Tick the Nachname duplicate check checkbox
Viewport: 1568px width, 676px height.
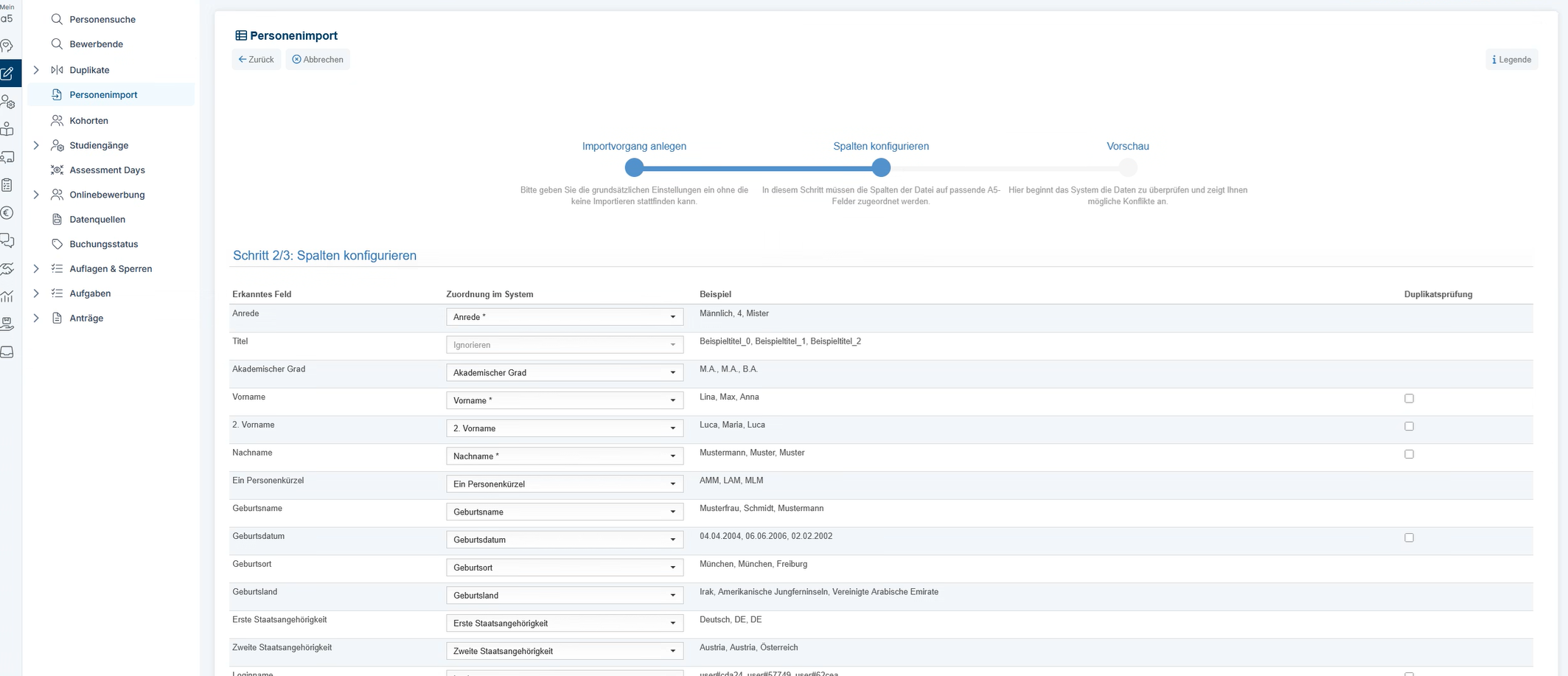tap(1409, 454)
